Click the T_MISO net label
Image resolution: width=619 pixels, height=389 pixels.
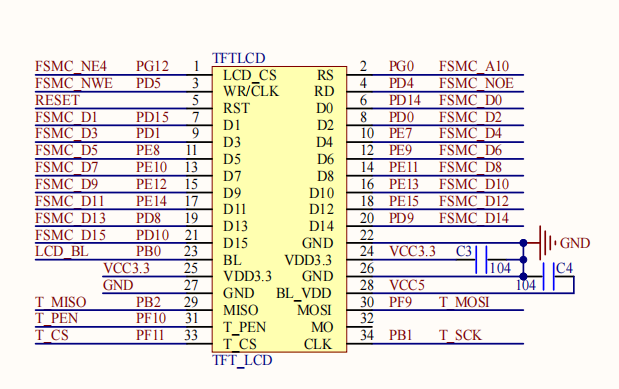coord(60,302)
